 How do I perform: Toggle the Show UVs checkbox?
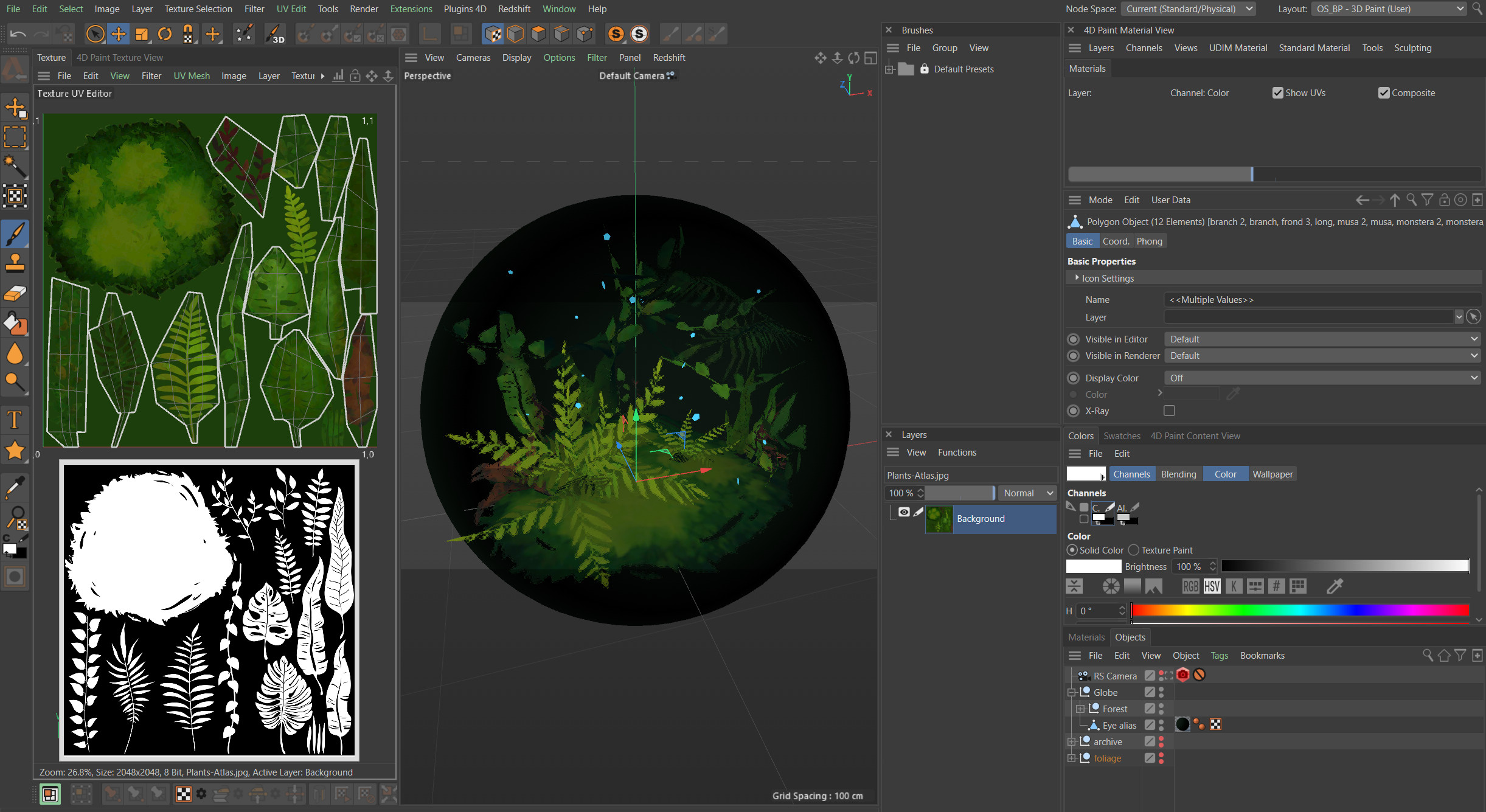[x=1278, y=92]
